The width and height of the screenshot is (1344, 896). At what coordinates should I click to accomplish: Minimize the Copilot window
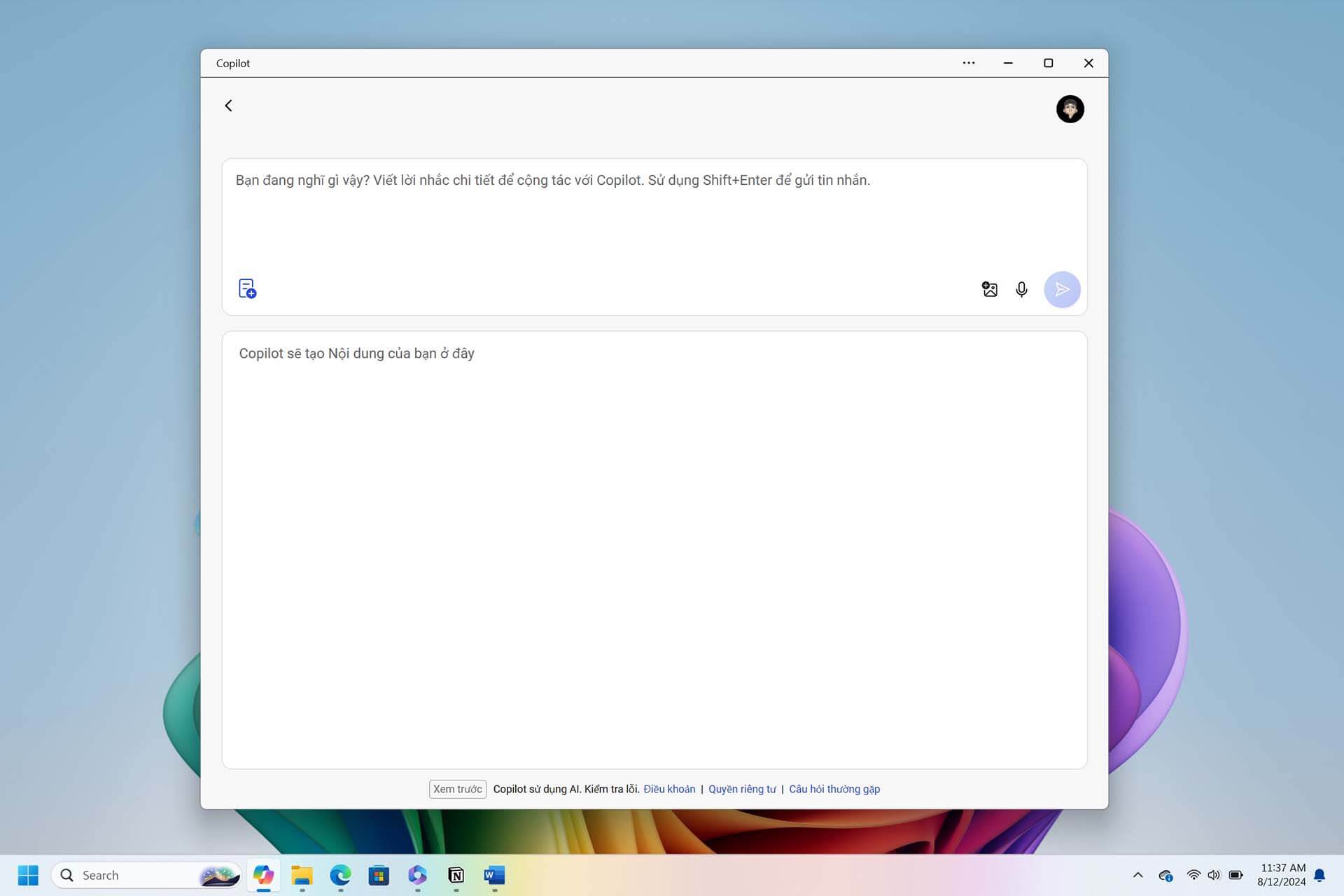[x=1008, y=63]
